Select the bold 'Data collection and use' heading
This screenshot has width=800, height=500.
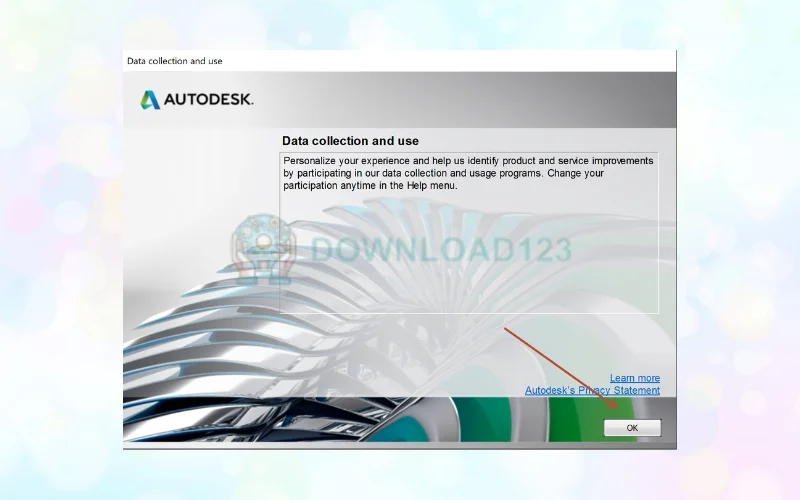click(350, 141)
